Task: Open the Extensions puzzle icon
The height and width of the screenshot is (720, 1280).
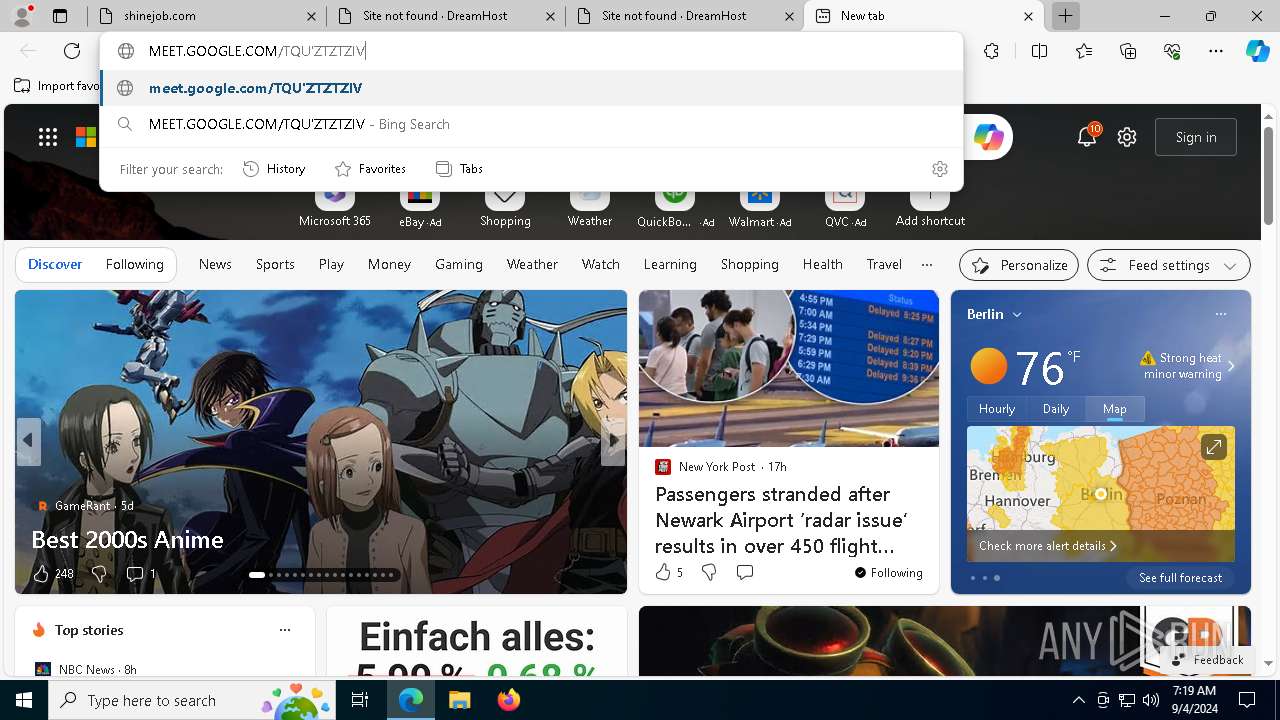Action: (x=991, y=51)
